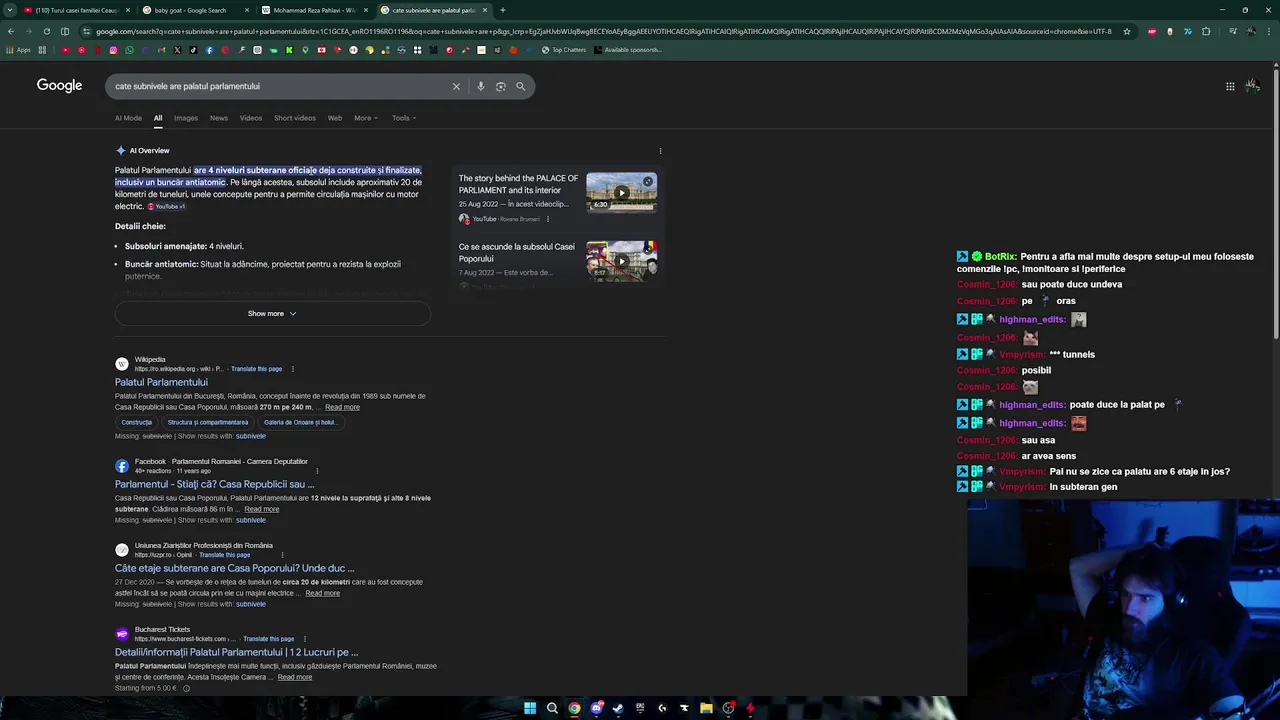Open Epic Games launcher from taskbar
This screenshot has height=720, width=1280.
[x=640, y=708]
